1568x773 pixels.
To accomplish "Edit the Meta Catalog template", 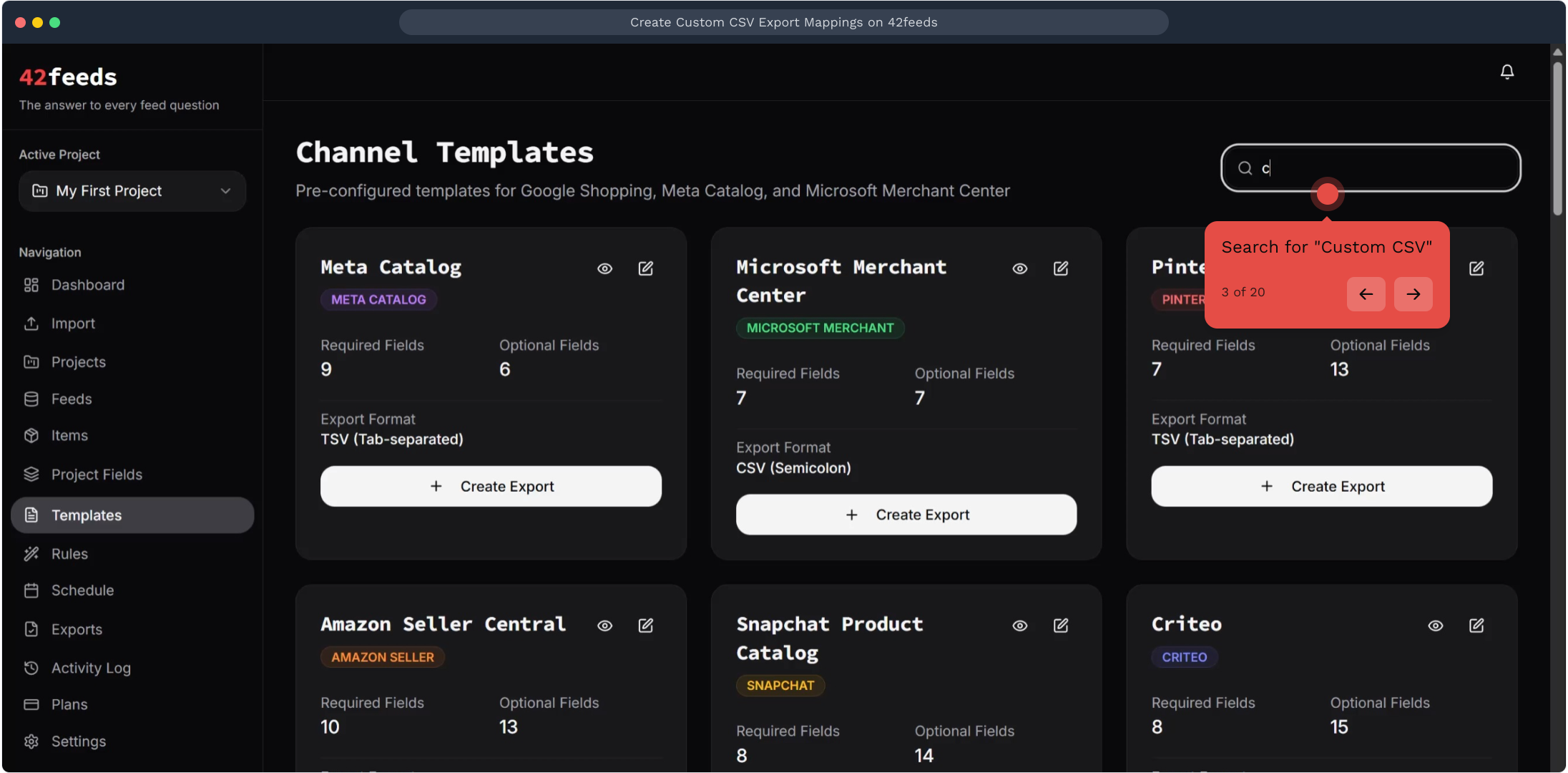I will click(x=645, y=268).
